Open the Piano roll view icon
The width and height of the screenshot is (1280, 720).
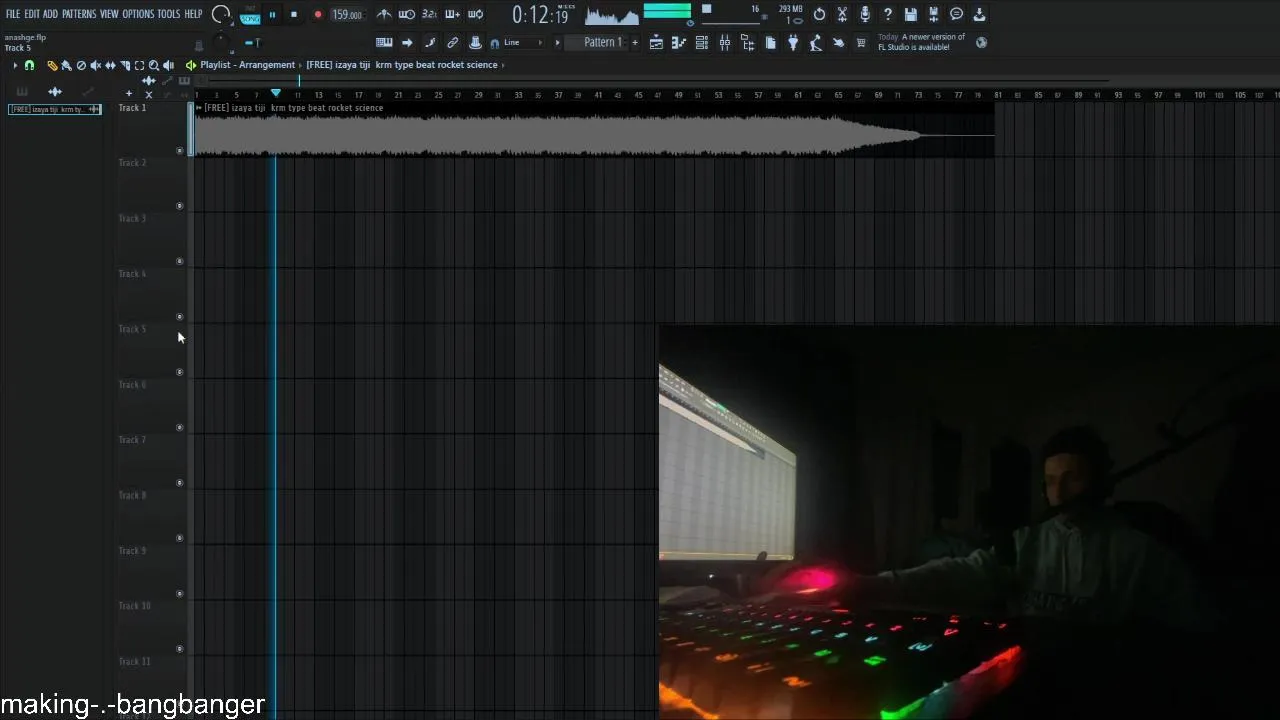(678, 43)
